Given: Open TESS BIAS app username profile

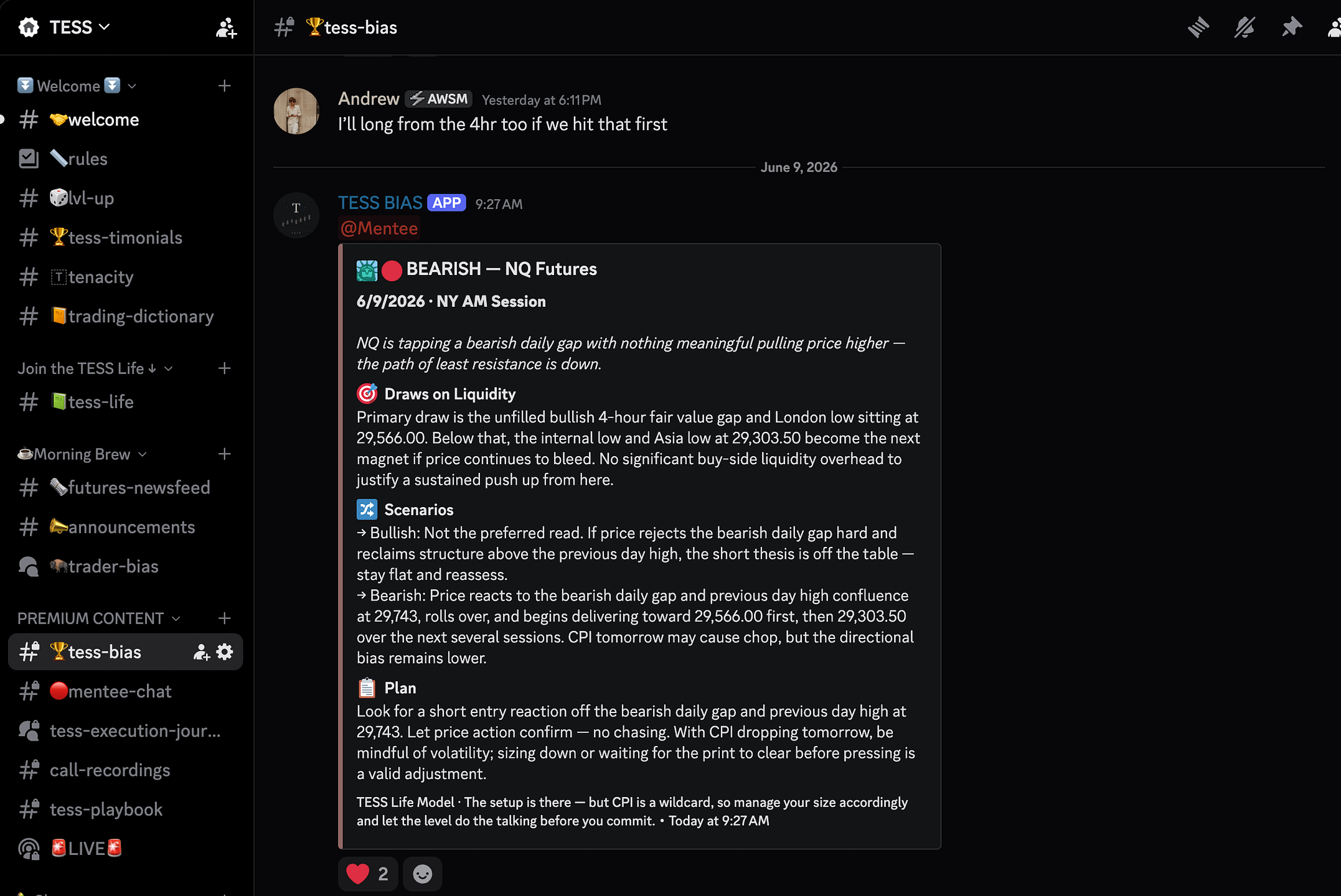Looking at the screenshot, I should (x=380, y=203).
